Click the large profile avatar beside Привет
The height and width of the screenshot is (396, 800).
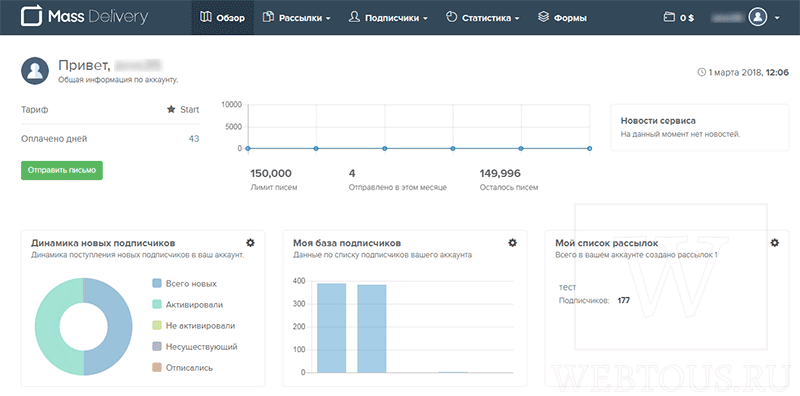pyautogui.click(x=35, y=71)
